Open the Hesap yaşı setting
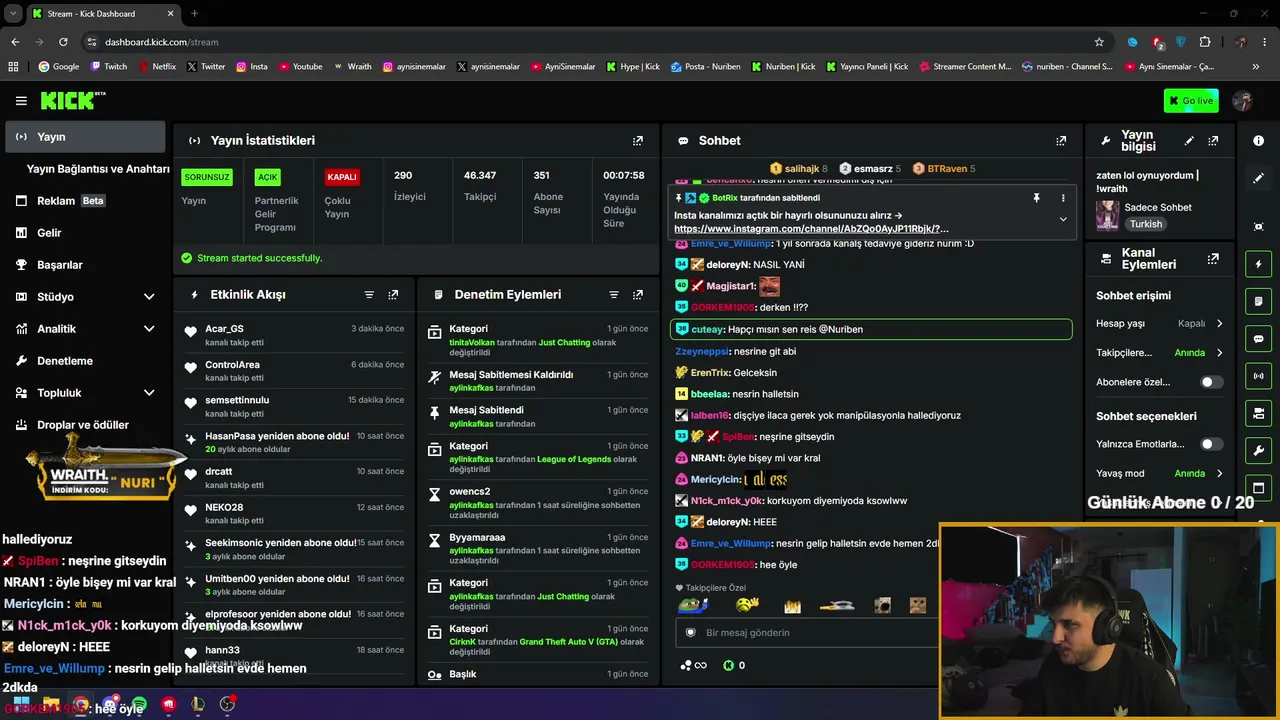This screenshot has height=720, width=1280. (1160, 324)
